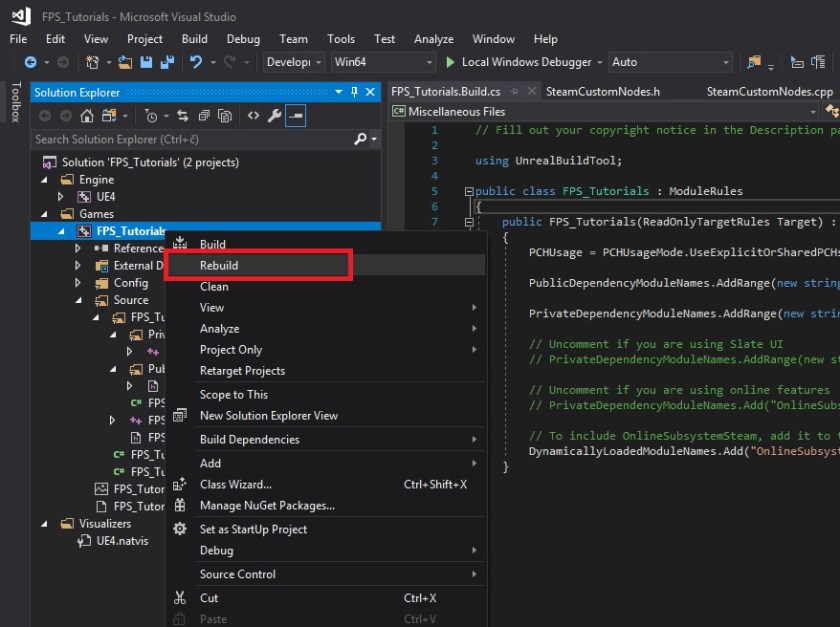Image resolution: width=840 pixels, height=627 pixels.
Task: Click the View Code icon in Solution Explorer
Action: (x=253, y=113)
